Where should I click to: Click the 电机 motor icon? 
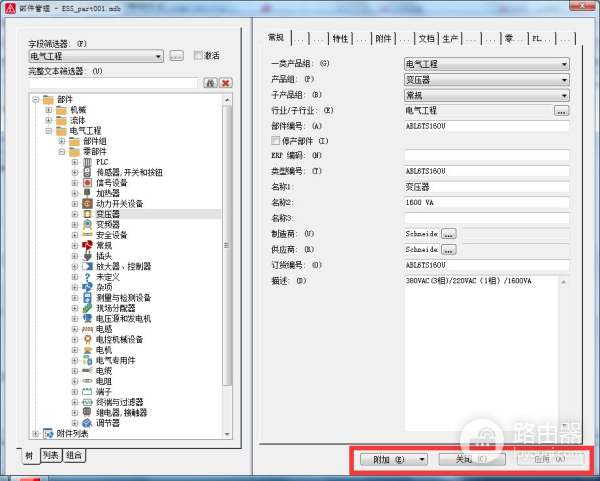coord(87,350)
